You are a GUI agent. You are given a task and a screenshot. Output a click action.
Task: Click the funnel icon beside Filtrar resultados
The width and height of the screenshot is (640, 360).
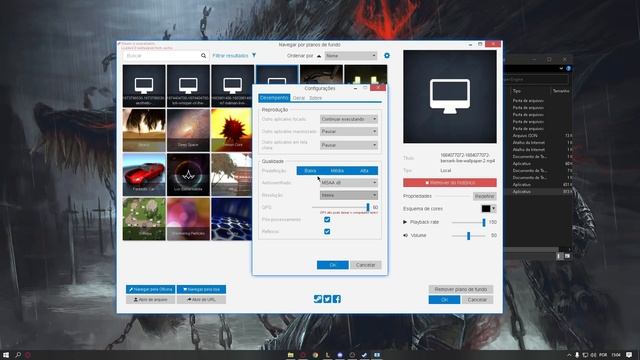coord(254,56)
